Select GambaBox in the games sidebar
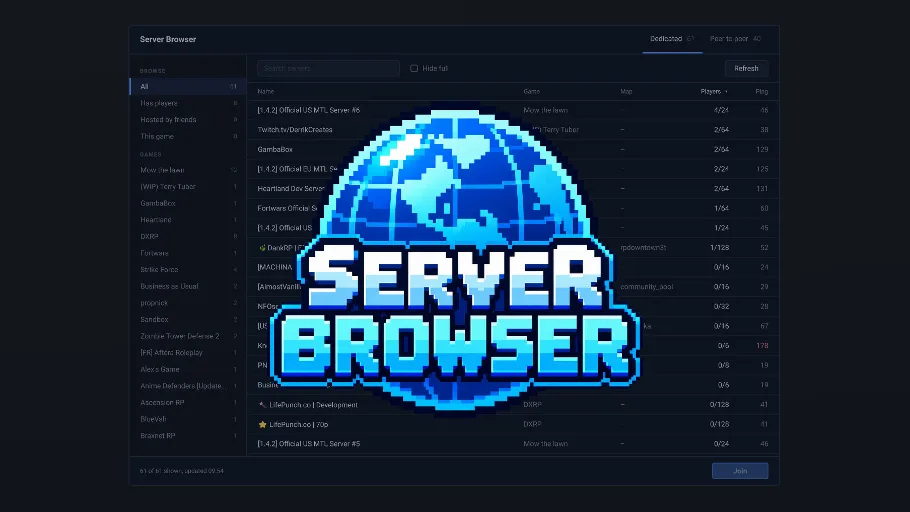Image resolution: width=910 pixels, height=512 pixels. [x=188, y=203]
